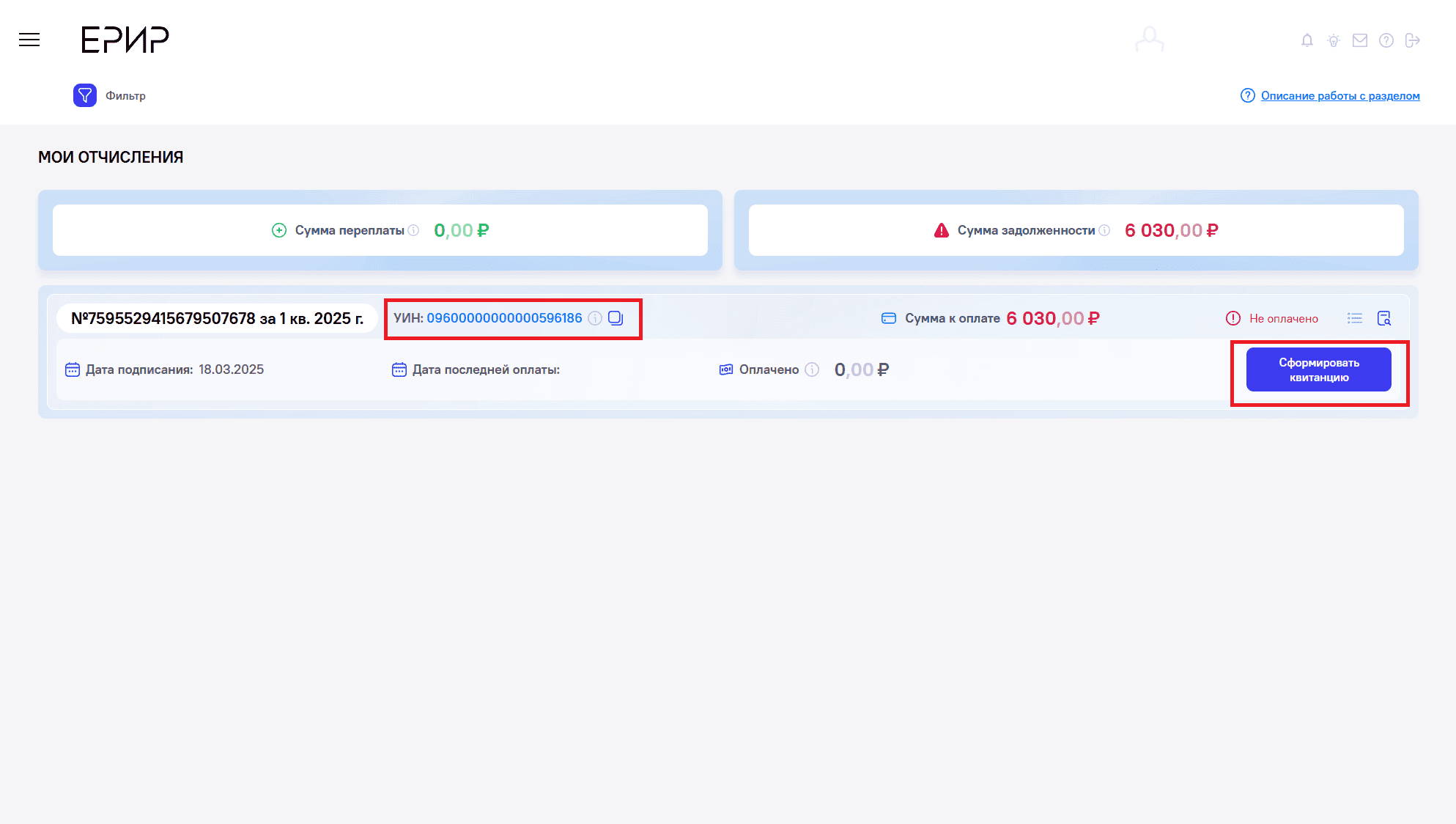1456x824 pixels.
Task: Copy the УИН number with copy icon
Action: [x=616, y=318]
